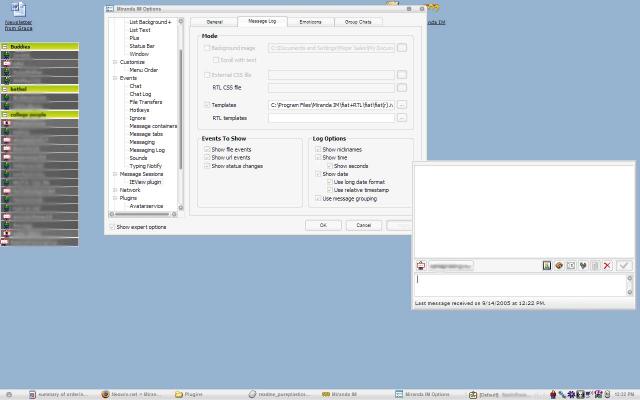Toggle Use long date format
The width and height of the screenshot is (640, 400).
[329, 182]
